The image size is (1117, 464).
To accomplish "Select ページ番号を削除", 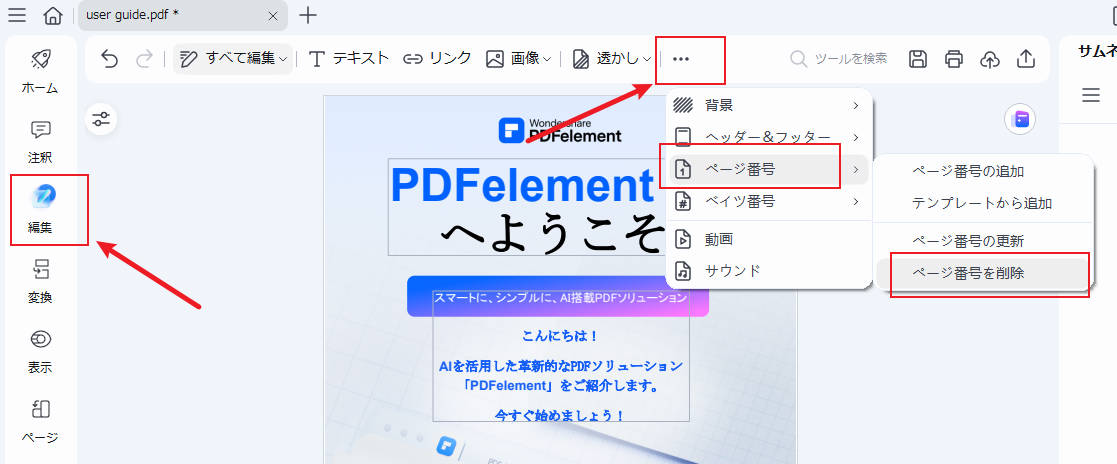I will pos(982,272).
